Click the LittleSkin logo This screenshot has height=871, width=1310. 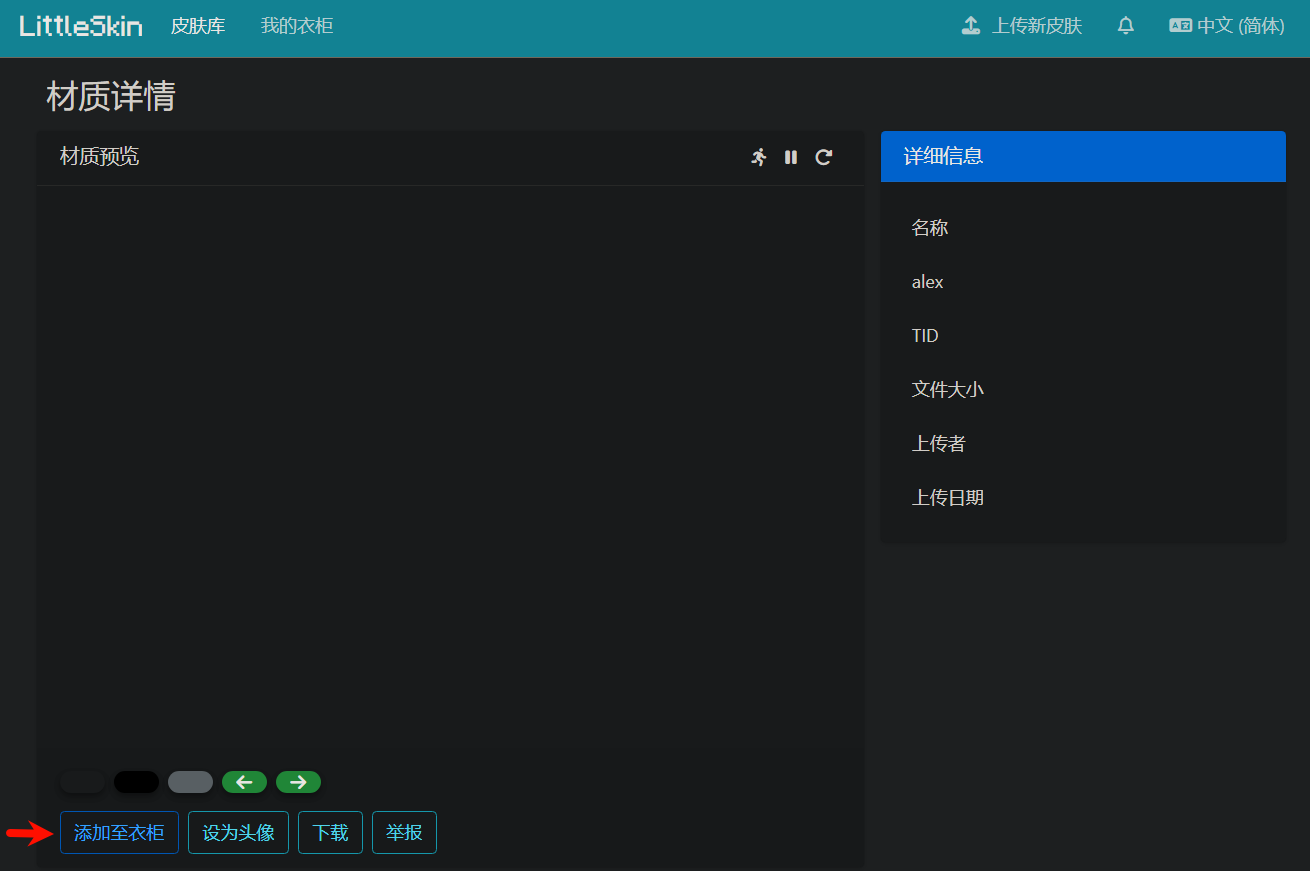click(x=81, y=26)
